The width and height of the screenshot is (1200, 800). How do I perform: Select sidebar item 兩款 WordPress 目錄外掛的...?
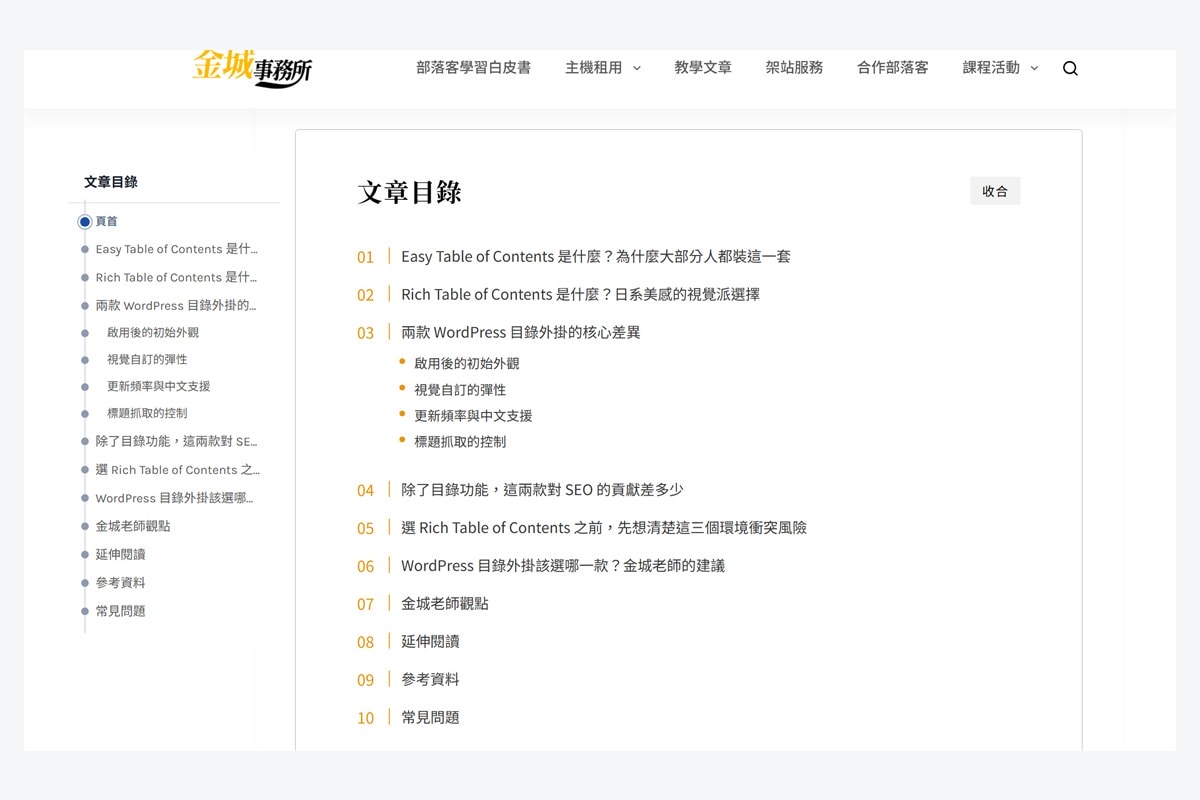coord(176,305)
